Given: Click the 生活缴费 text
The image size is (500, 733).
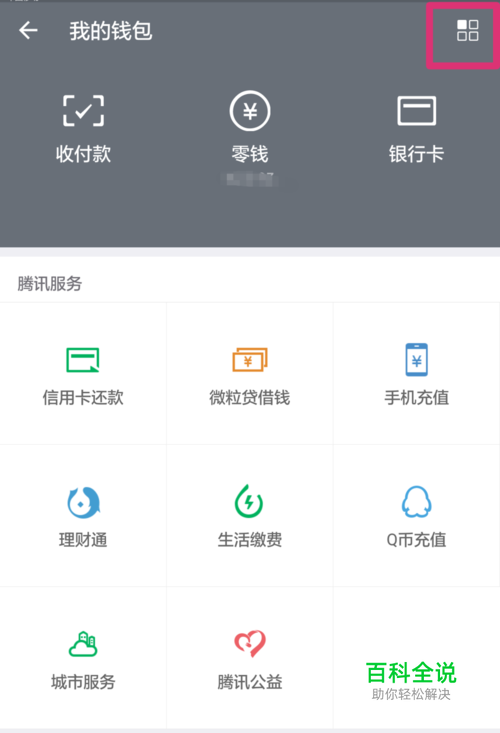Looking at the screenshot, I should pos(250,540).
